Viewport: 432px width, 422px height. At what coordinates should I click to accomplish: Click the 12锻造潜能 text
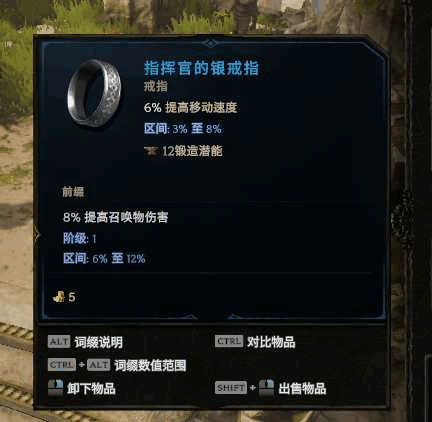[192, 151]
